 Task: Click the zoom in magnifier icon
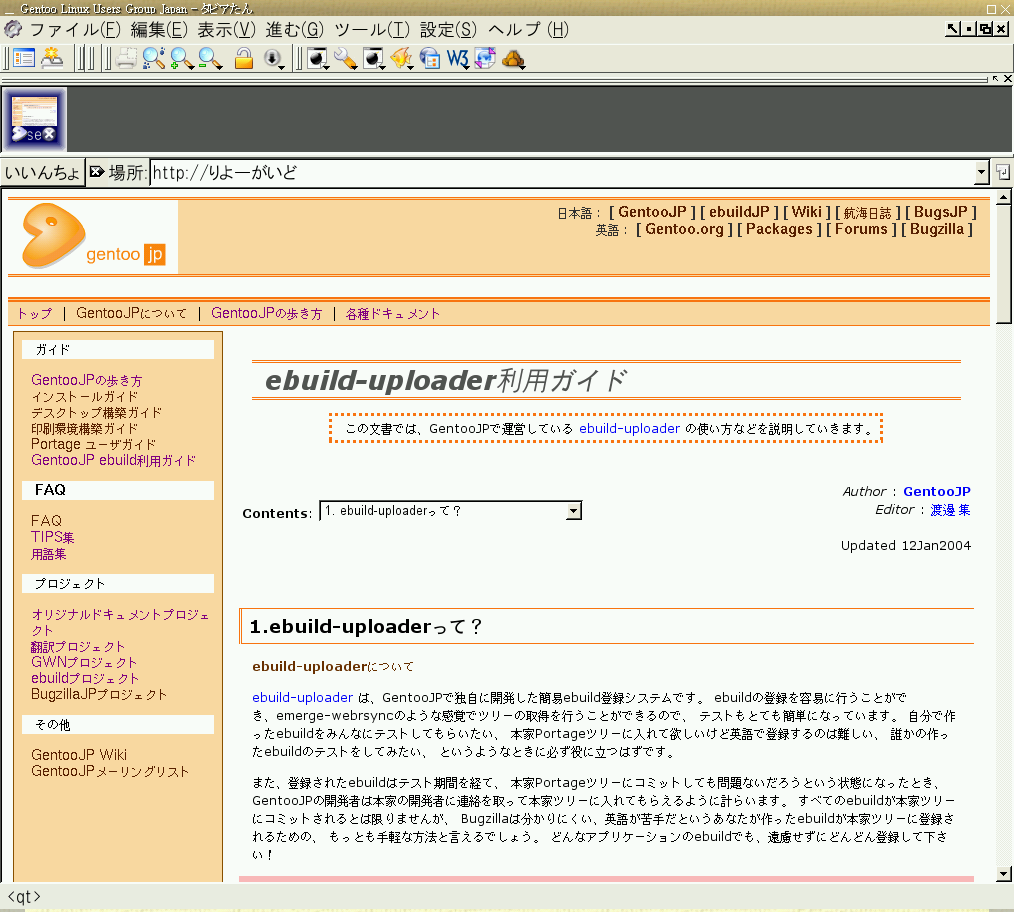tap(182, 58)
